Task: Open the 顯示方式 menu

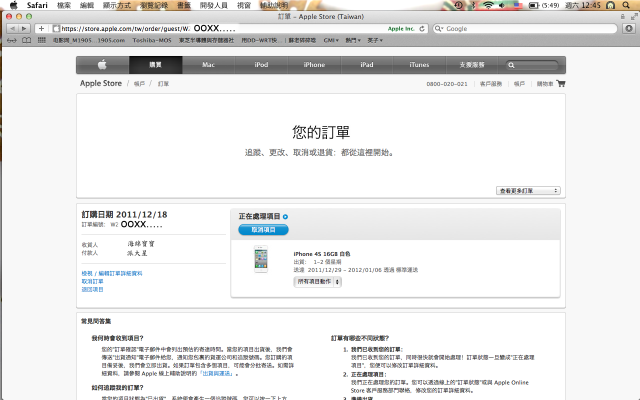Action: [x=117, y=5]
